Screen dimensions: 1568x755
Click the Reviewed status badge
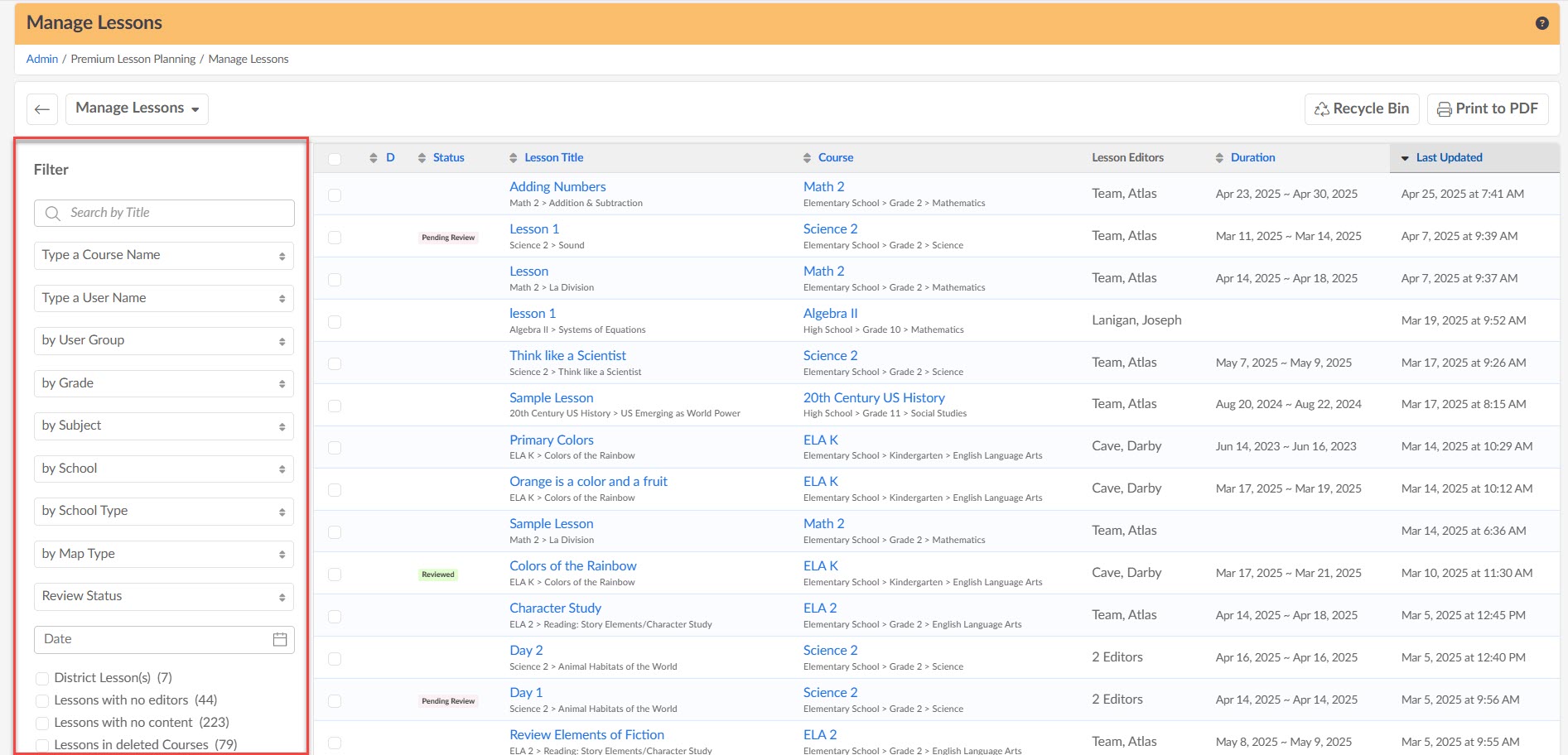point(438,575)
